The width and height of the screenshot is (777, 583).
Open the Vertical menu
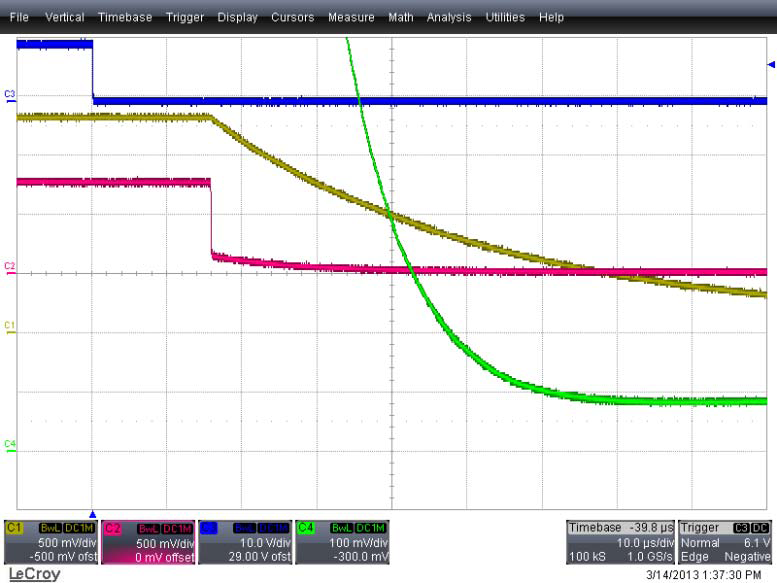pos(63,17)
